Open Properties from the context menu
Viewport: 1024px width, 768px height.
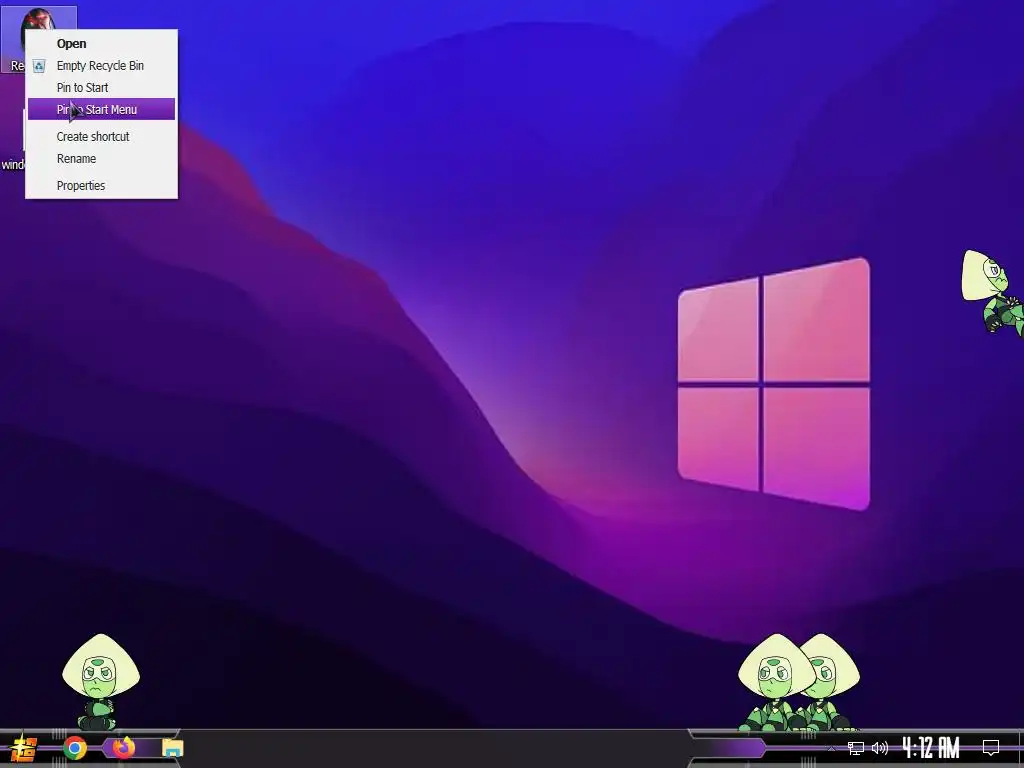(101, 185)
